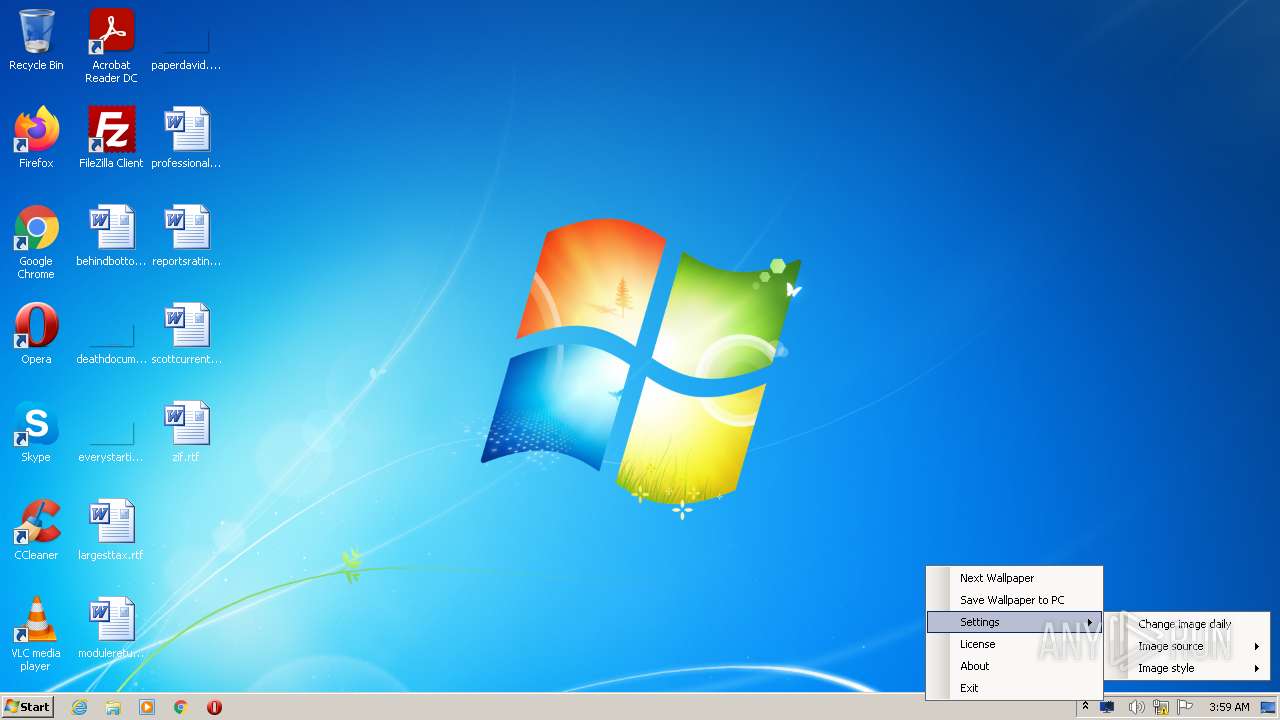Image resolution: width=1280 pixels, height=720 pixels.
Task: Open Internet Explorer from the taskbar
Action: 79,707
